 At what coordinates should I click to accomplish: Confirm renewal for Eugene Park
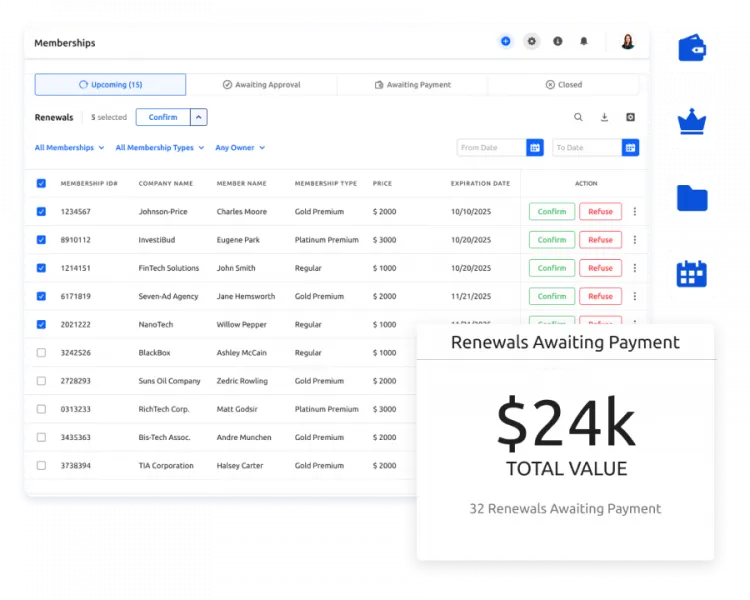551,240
